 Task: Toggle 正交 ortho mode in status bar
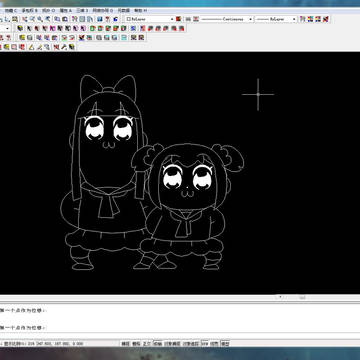tap(147, 343)
